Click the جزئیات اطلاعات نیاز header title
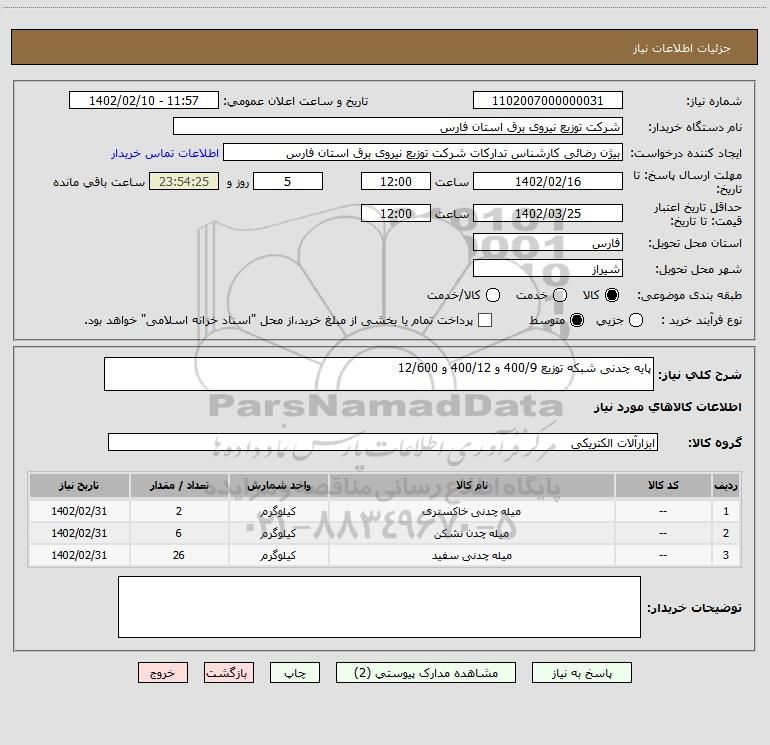 [682, 48]
